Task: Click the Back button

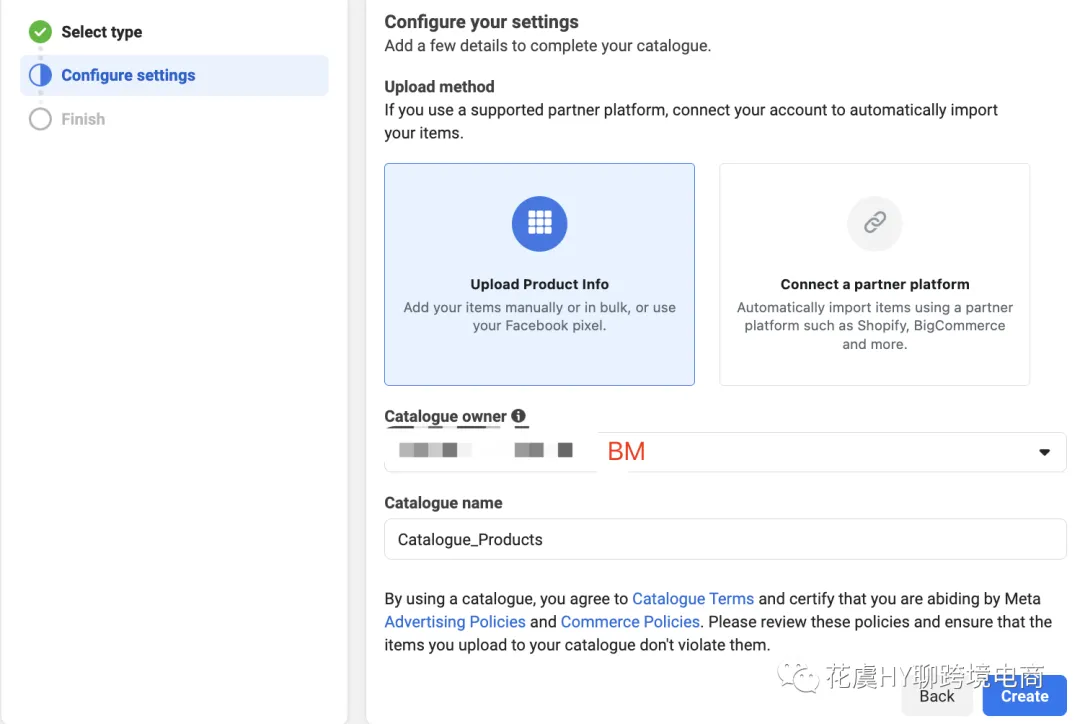Action: [x=937, y=696]
